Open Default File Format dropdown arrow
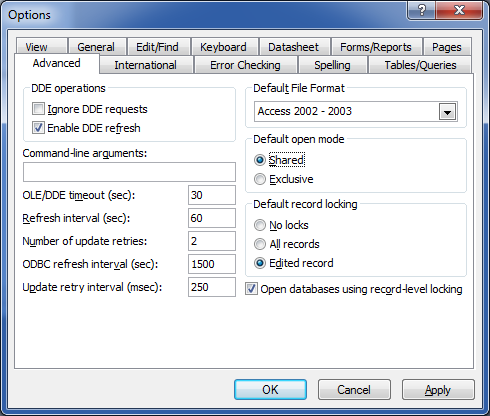The width and height of the screenshot is (490, 416). (x=447, y=112)
